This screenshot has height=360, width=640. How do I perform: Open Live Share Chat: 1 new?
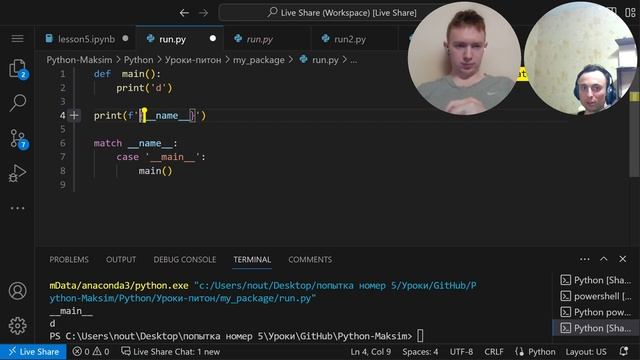tap(171, 351)
